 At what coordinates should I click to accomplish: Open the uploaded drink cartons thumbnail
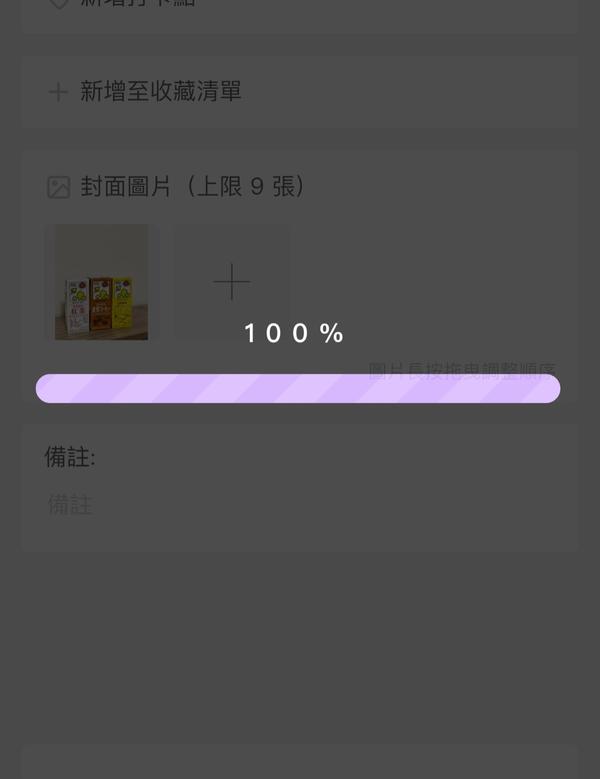pos(101,282)
